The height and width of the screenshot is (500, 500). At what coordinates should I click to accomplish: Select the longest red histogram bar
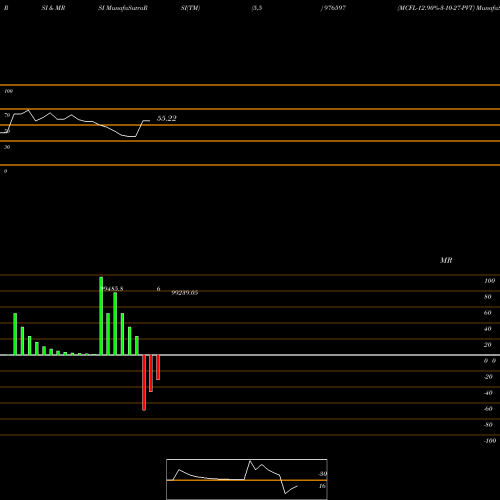click(144, 383)
